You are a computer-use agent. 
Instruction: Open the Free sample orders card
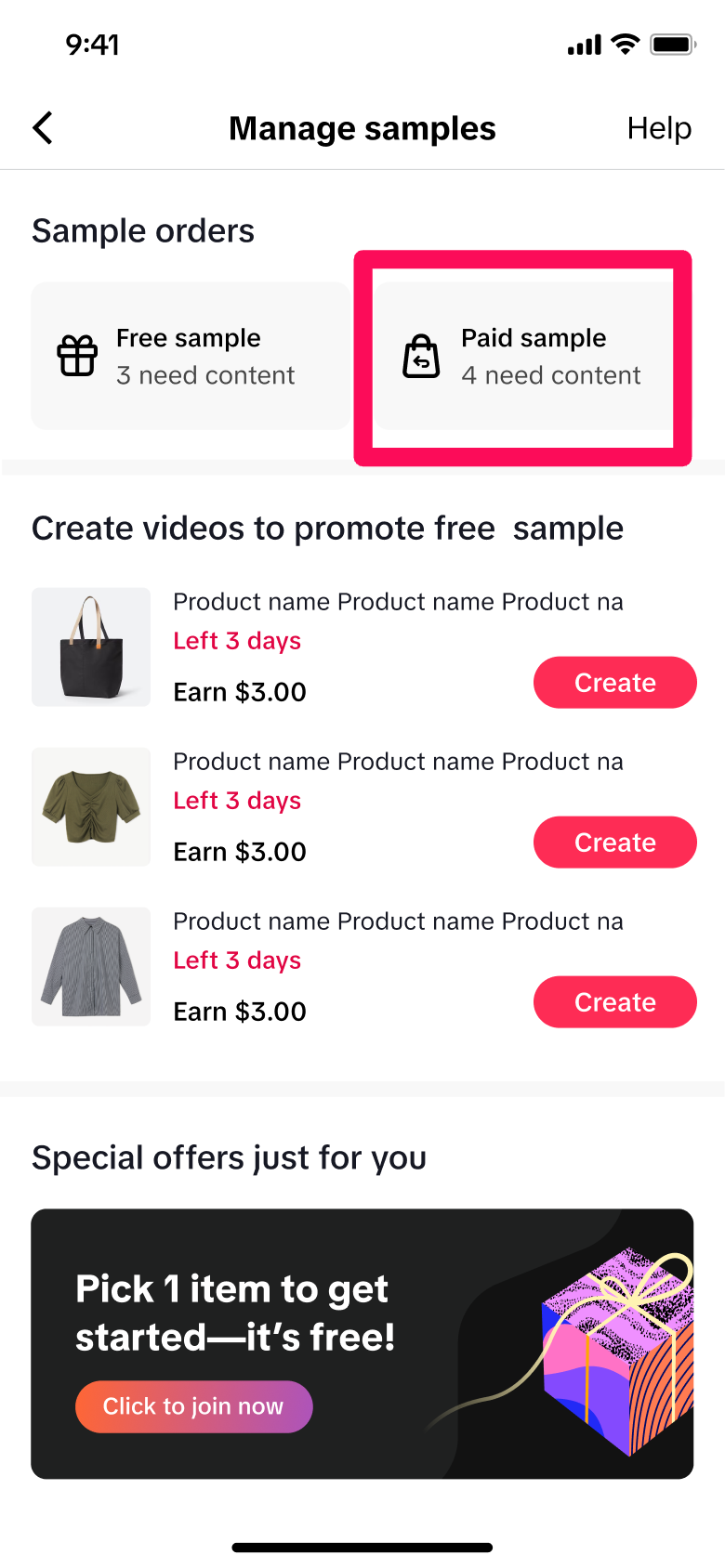pos(191,356)
